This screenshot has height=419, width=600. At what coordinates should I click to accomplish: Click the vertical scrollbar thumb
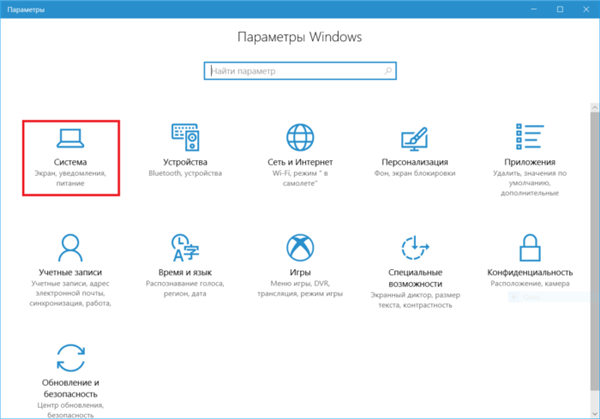(x=594, y=251)
